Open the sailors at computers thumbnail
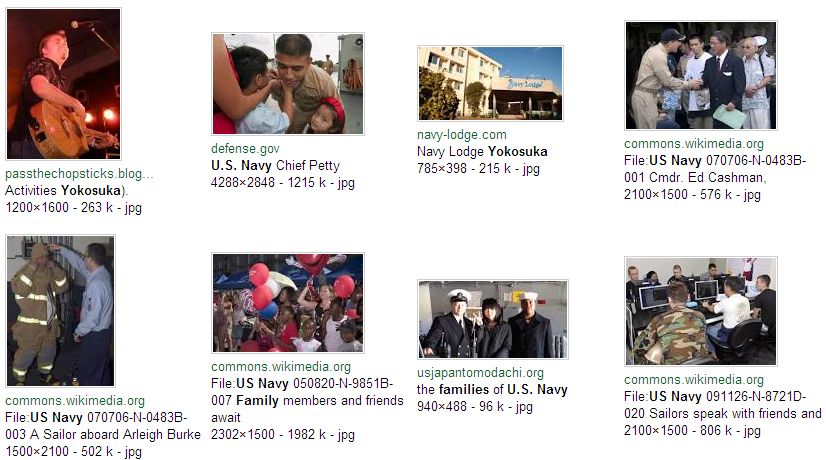 (701, 311)
